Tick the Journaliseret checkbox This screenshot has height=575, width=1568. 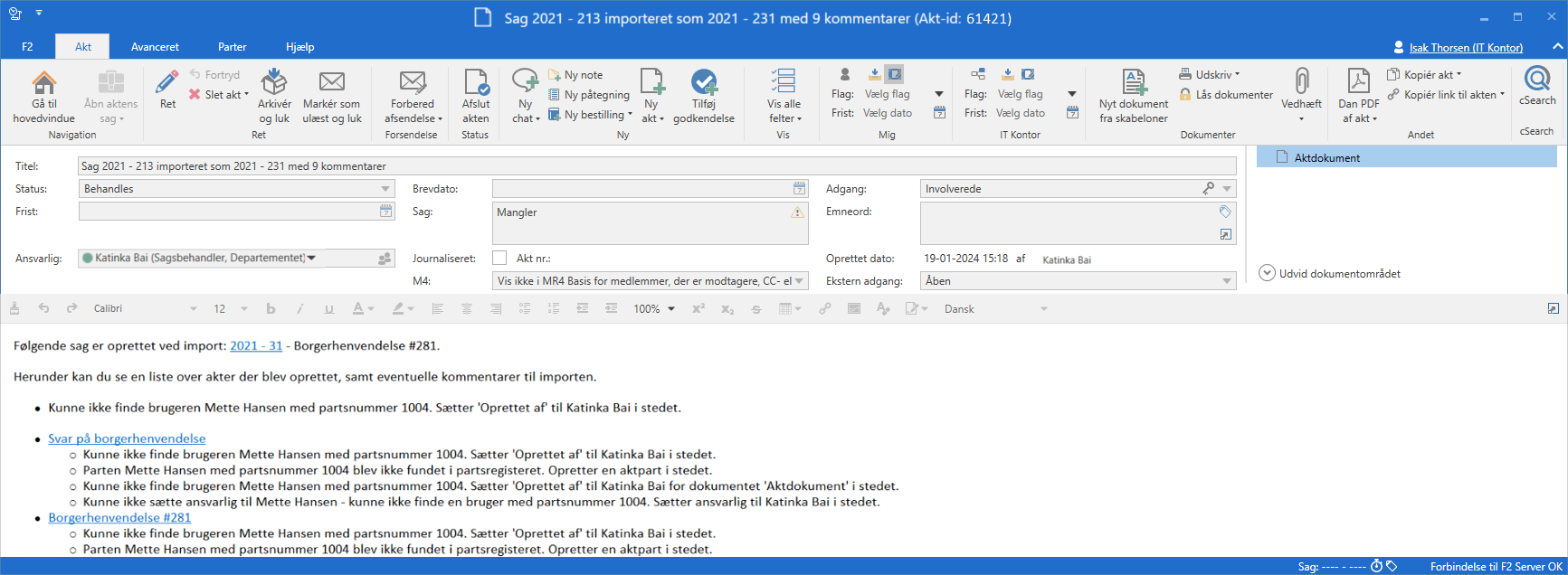[499, 259]
